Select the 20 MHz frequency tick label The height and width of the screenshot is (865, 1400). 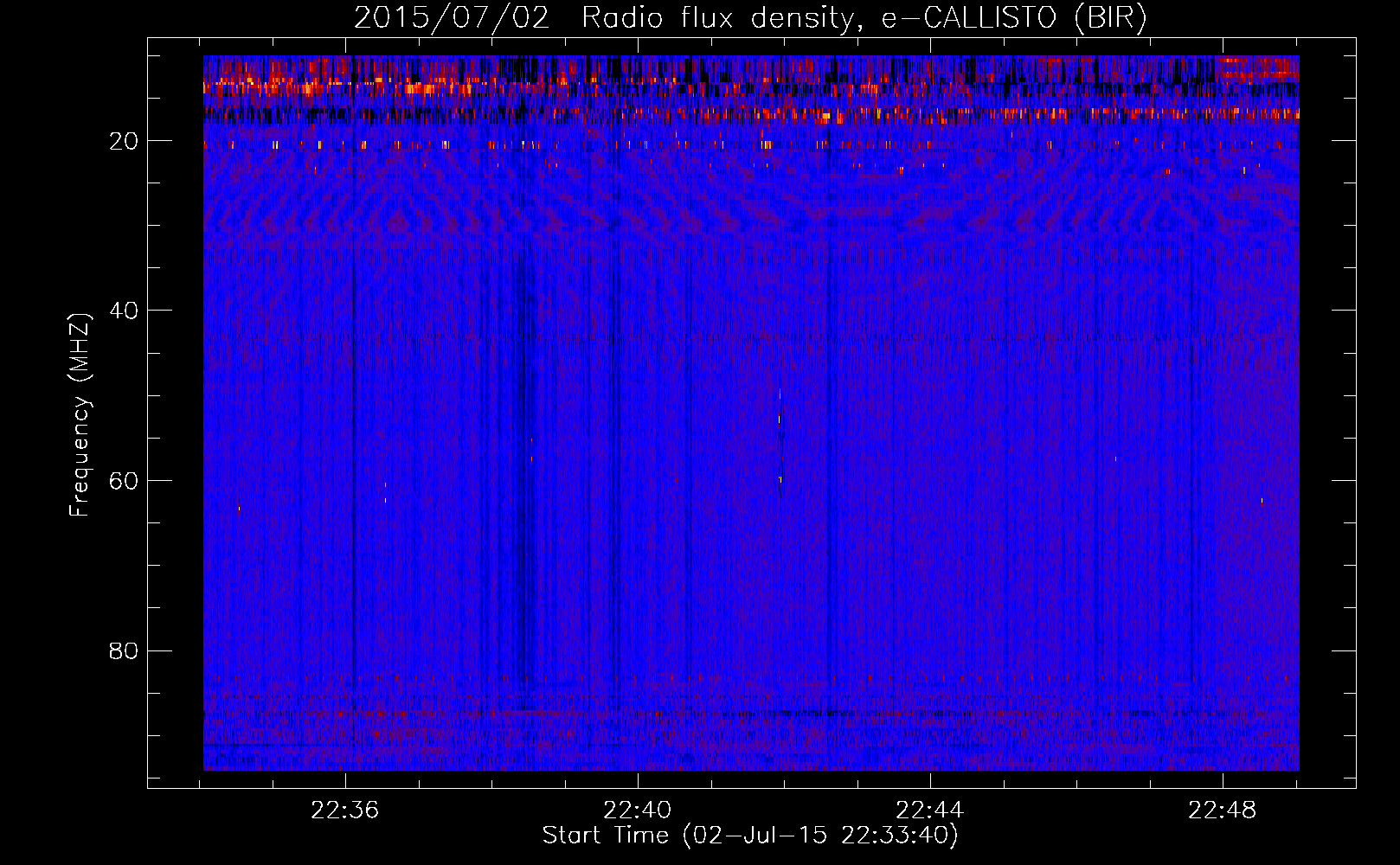point(125,141)
